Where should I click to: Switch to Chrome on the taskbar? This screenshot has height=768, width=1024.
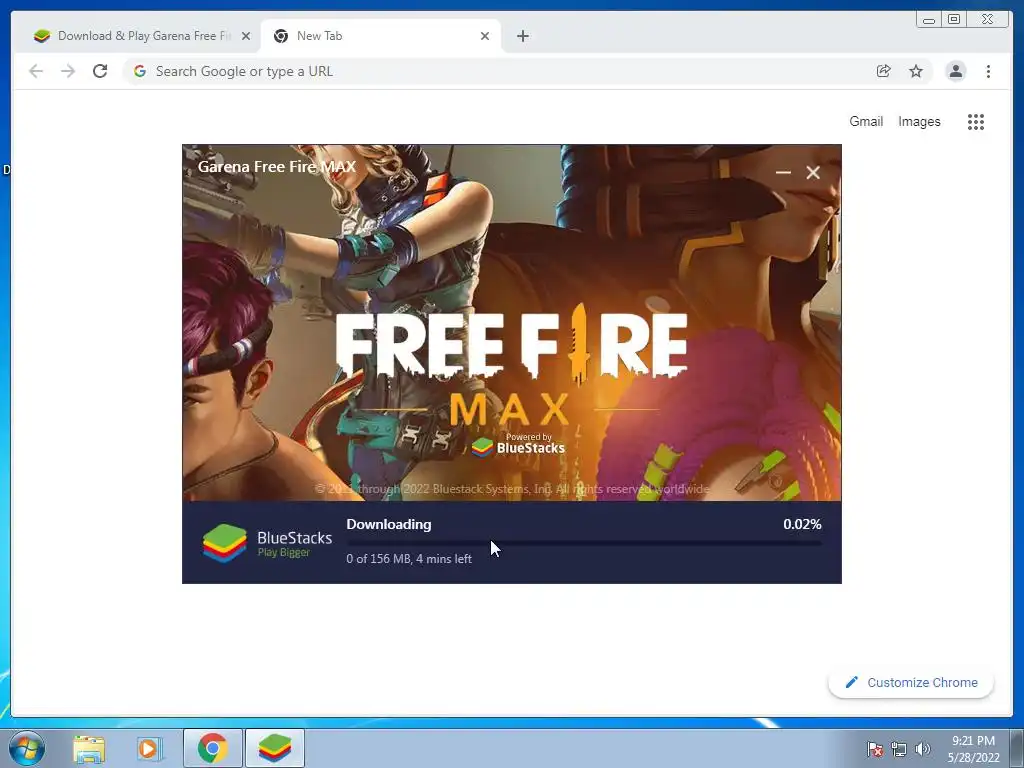tap(213, 748)
